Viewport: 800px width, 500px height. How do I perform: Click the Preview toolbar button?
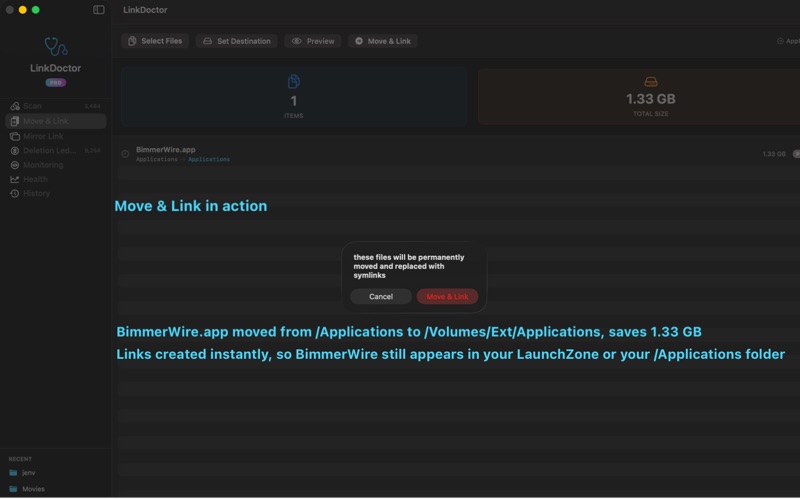[x=313, y=41]
